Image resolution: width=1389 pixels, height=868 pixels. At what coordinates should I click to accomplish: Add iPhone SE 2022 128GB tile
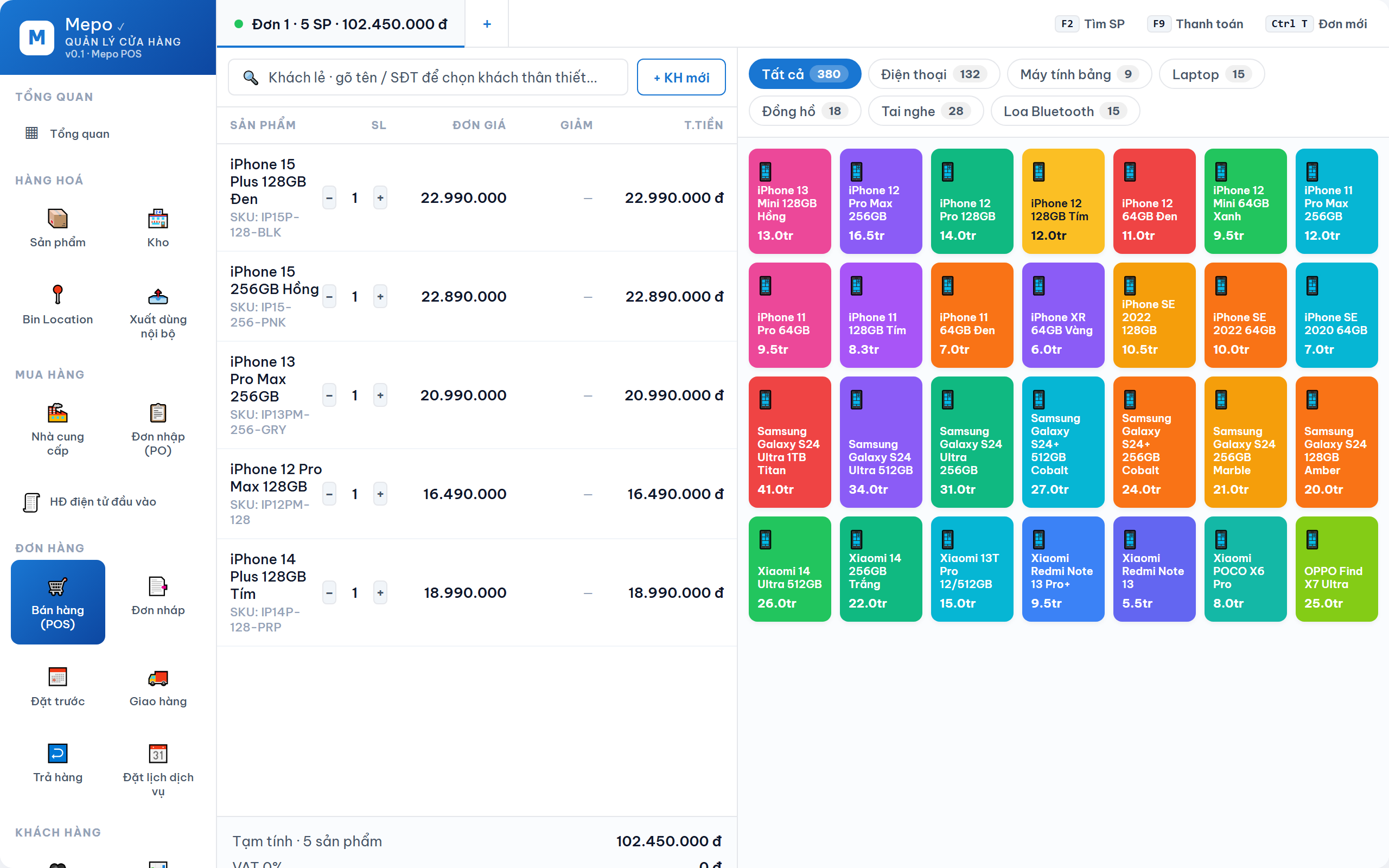pos(1154,315)
